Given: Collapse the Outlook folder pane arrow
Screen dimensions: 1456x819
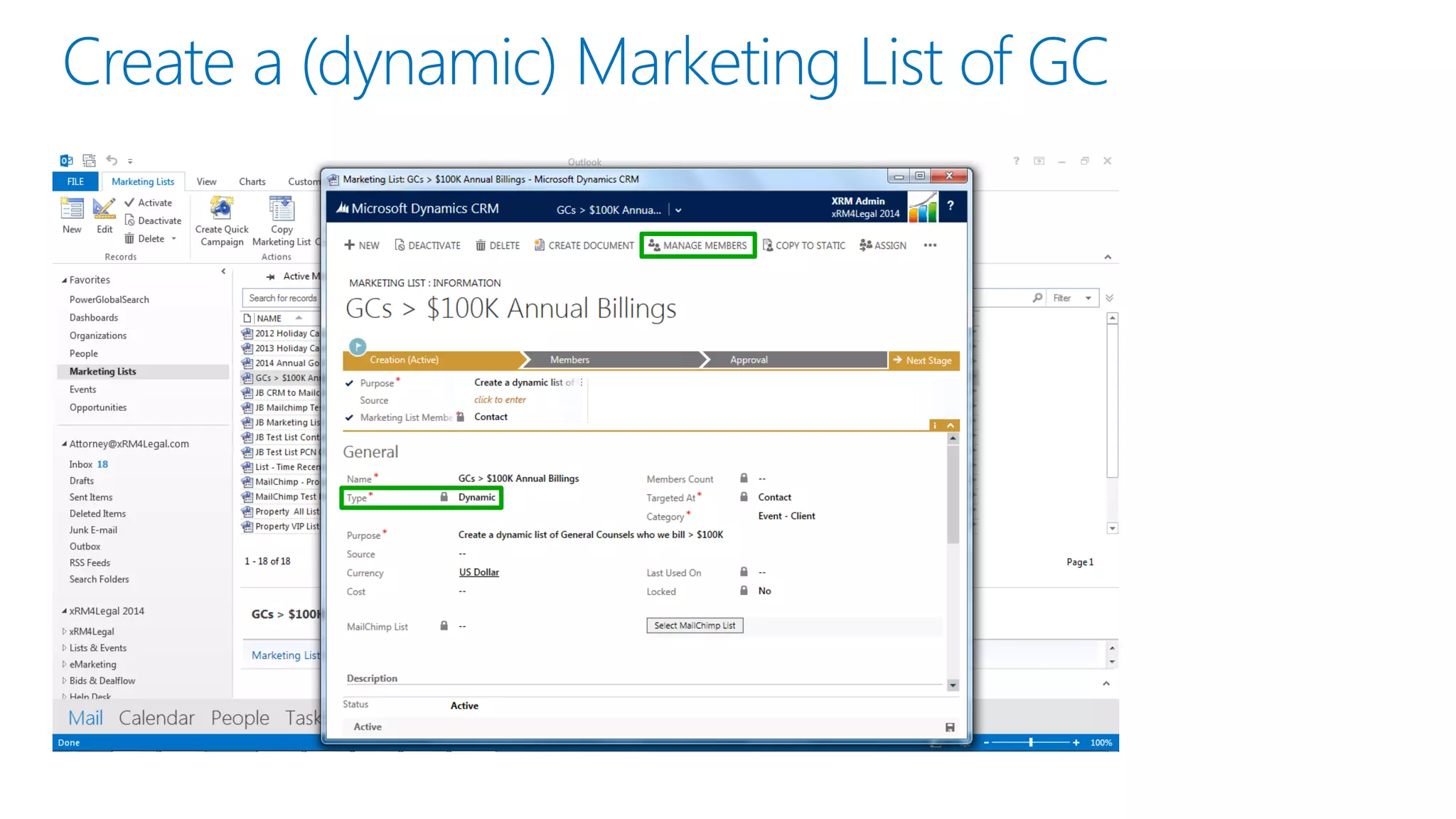Looking at the screenshot, I should click(223, 272).
